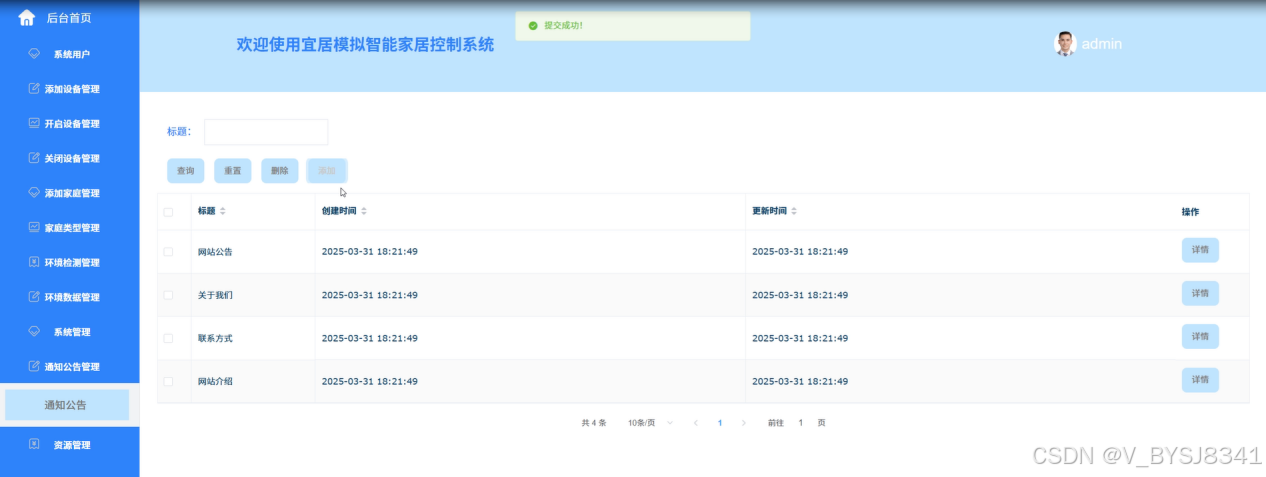This screenshot has height=477, width=1266.
Task: Expand the 添加家庭管理 sidebar menu
Action: pyautogui.click(x=70, y=193)
